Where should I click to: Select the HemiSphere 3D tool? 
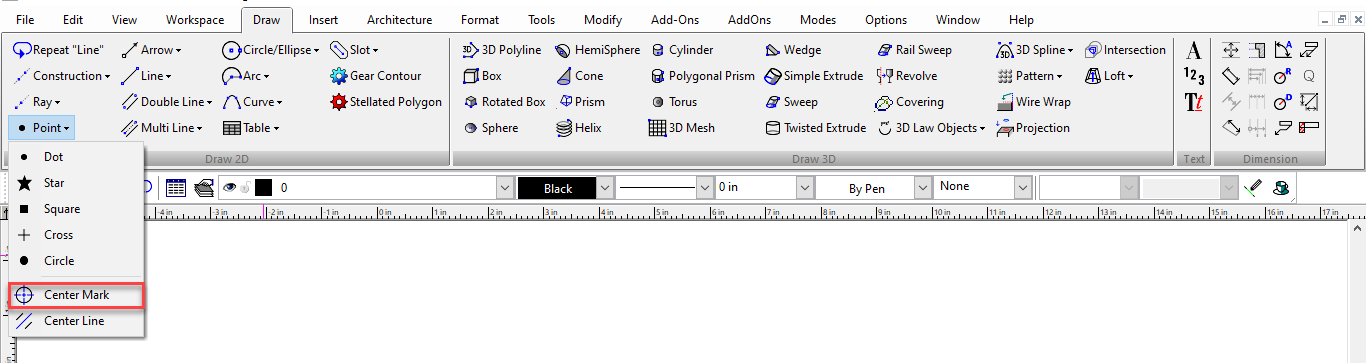[x=597, y=50]
